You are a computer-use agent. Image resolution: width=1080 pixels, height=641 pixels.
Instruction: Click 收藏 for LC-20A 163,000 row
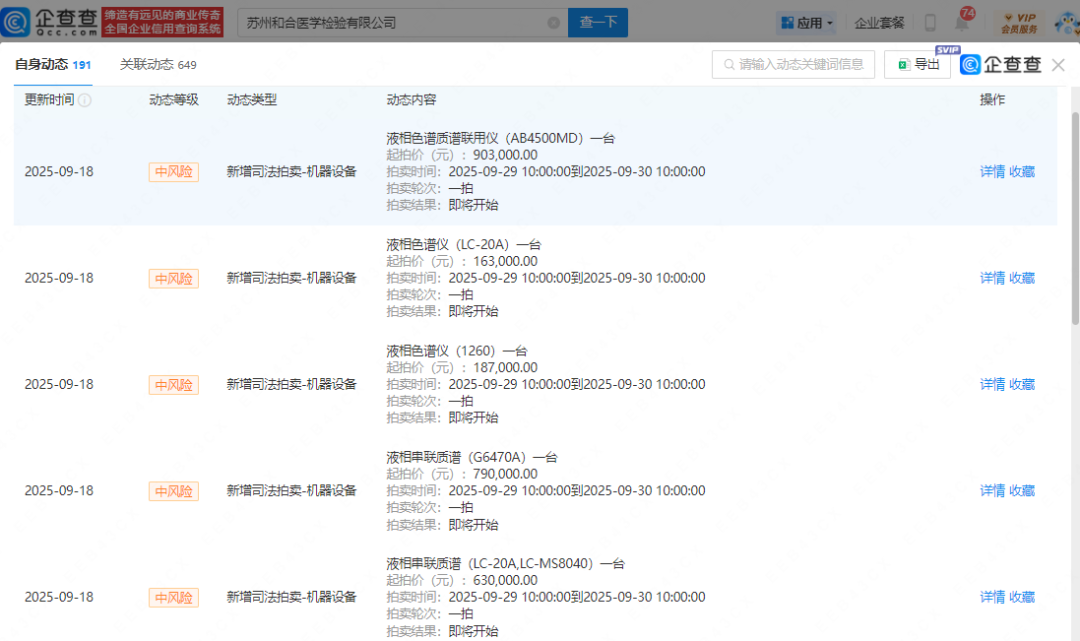(x=1022, y=278)
